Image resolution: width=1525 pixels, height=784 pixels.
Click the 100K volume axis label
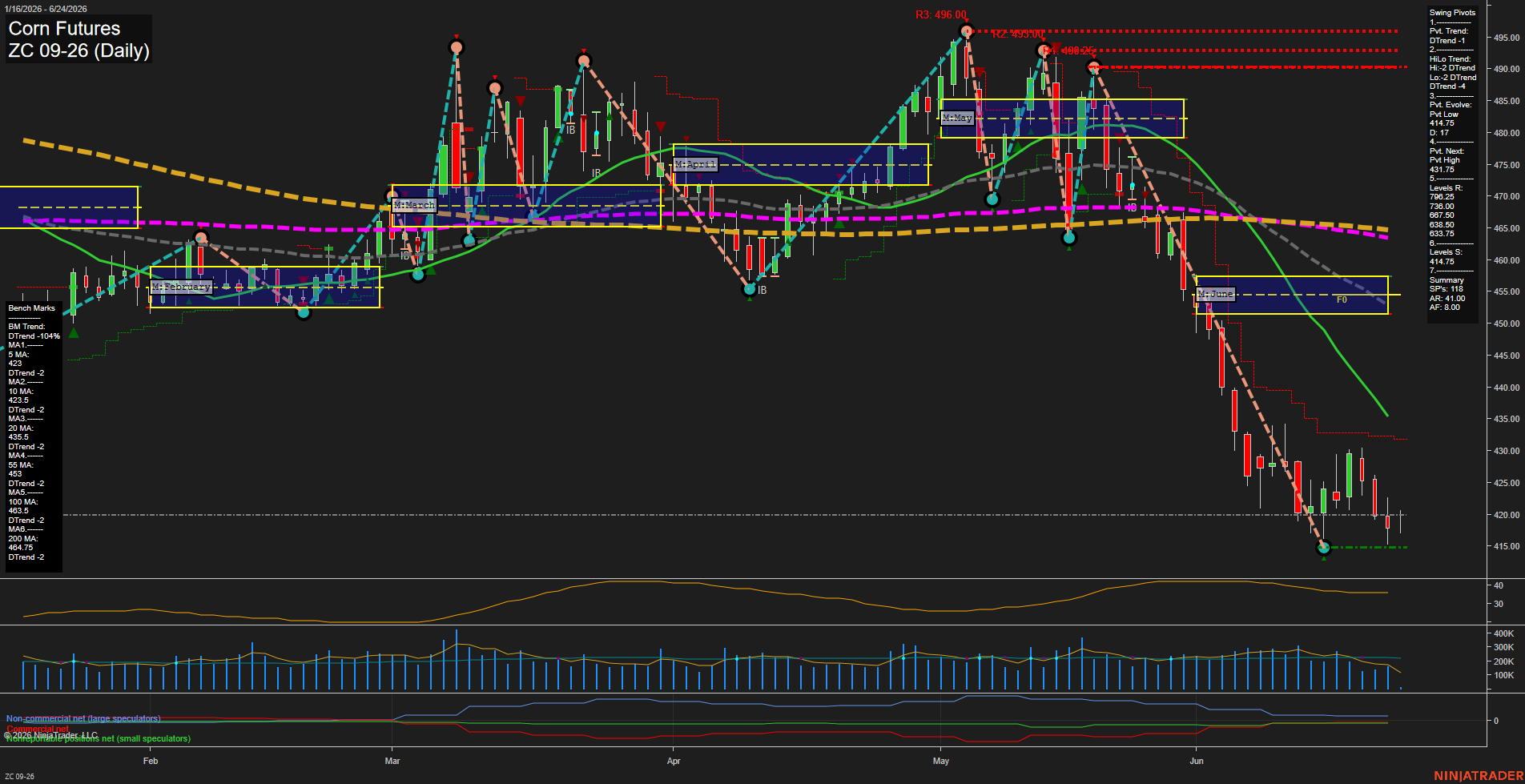[1503, 675]
